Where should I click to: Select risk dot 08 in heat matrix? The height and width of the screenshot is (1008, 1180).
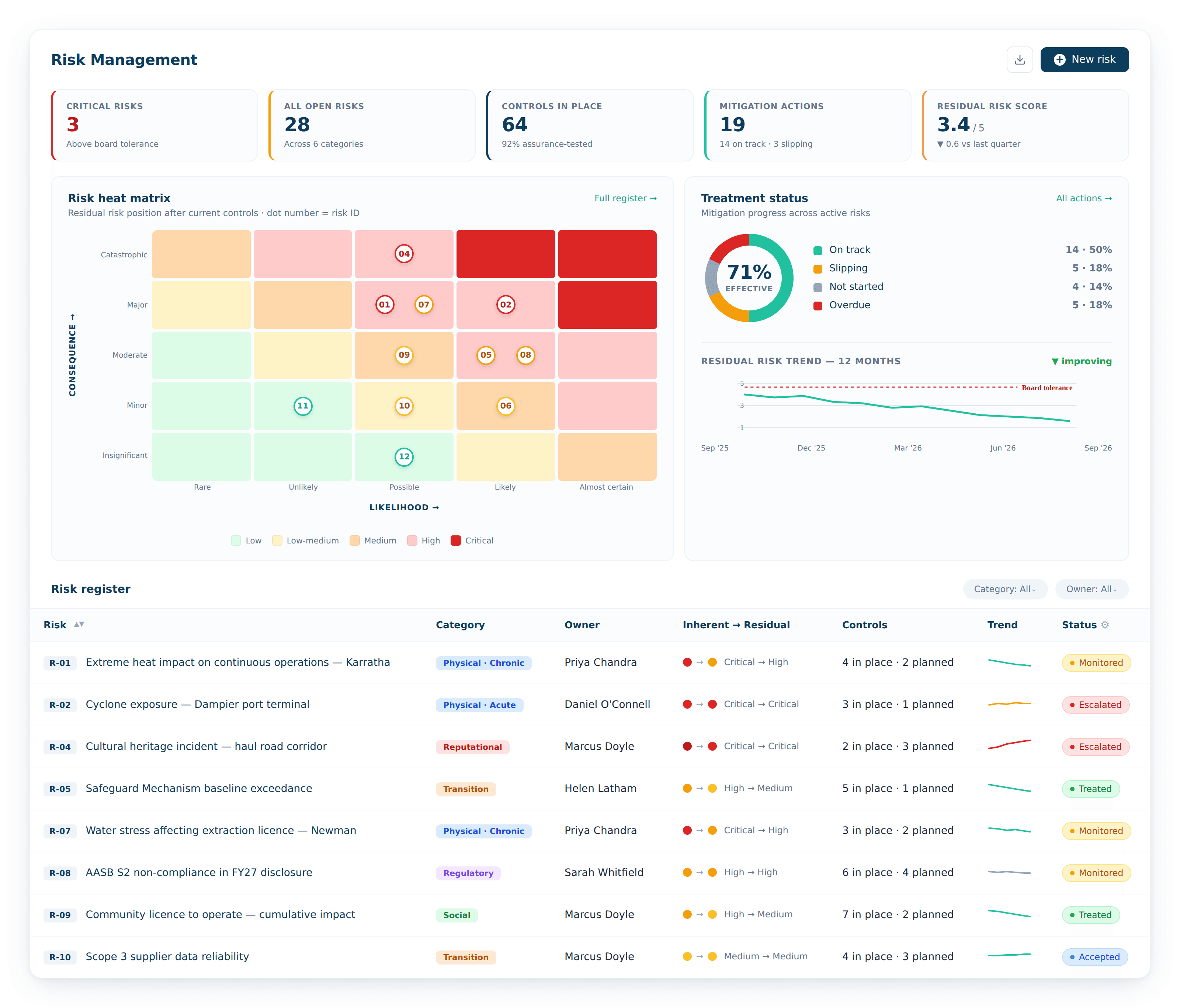(525, 355)
